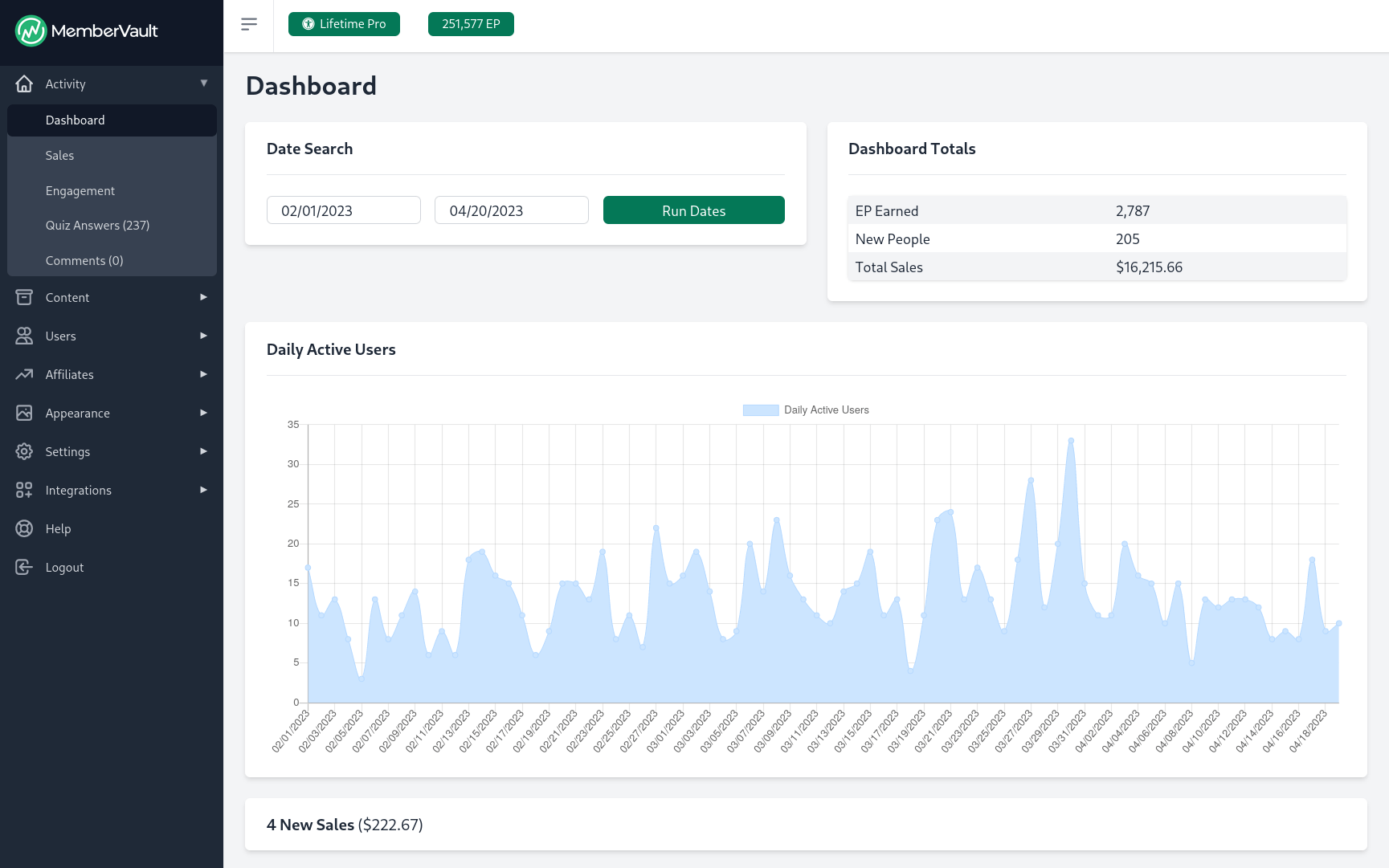
Task: Click the Lifetime Pro badge button
Action: pos(344,24)
